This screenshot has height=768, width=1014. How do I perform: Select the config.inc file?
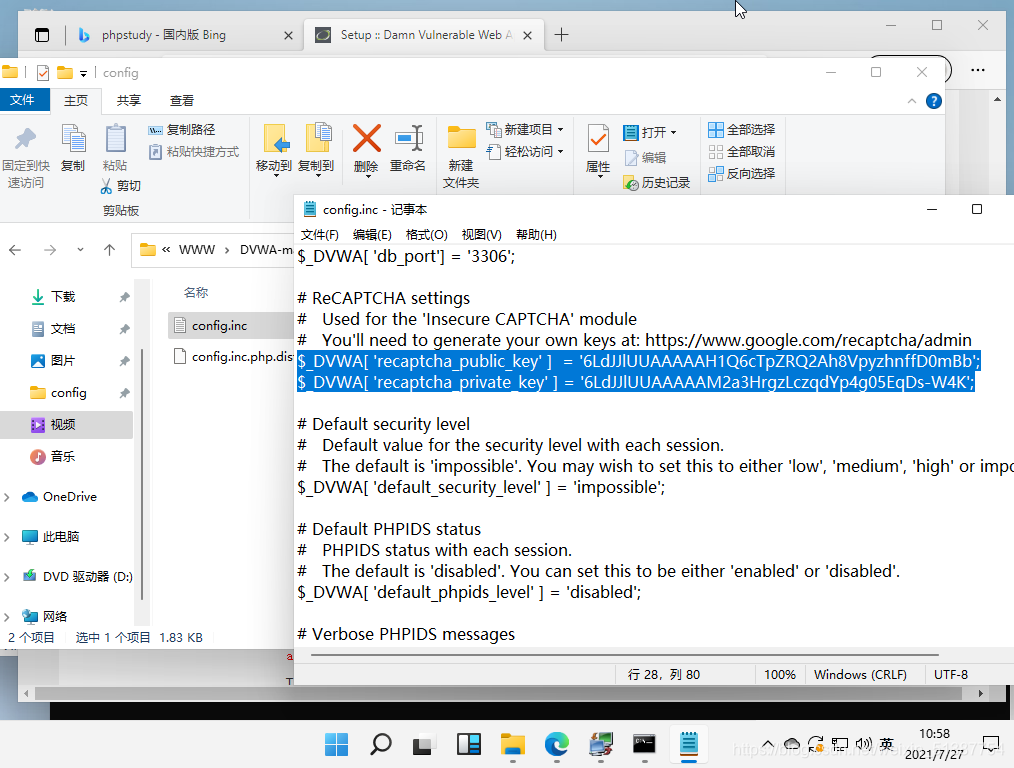231,326
